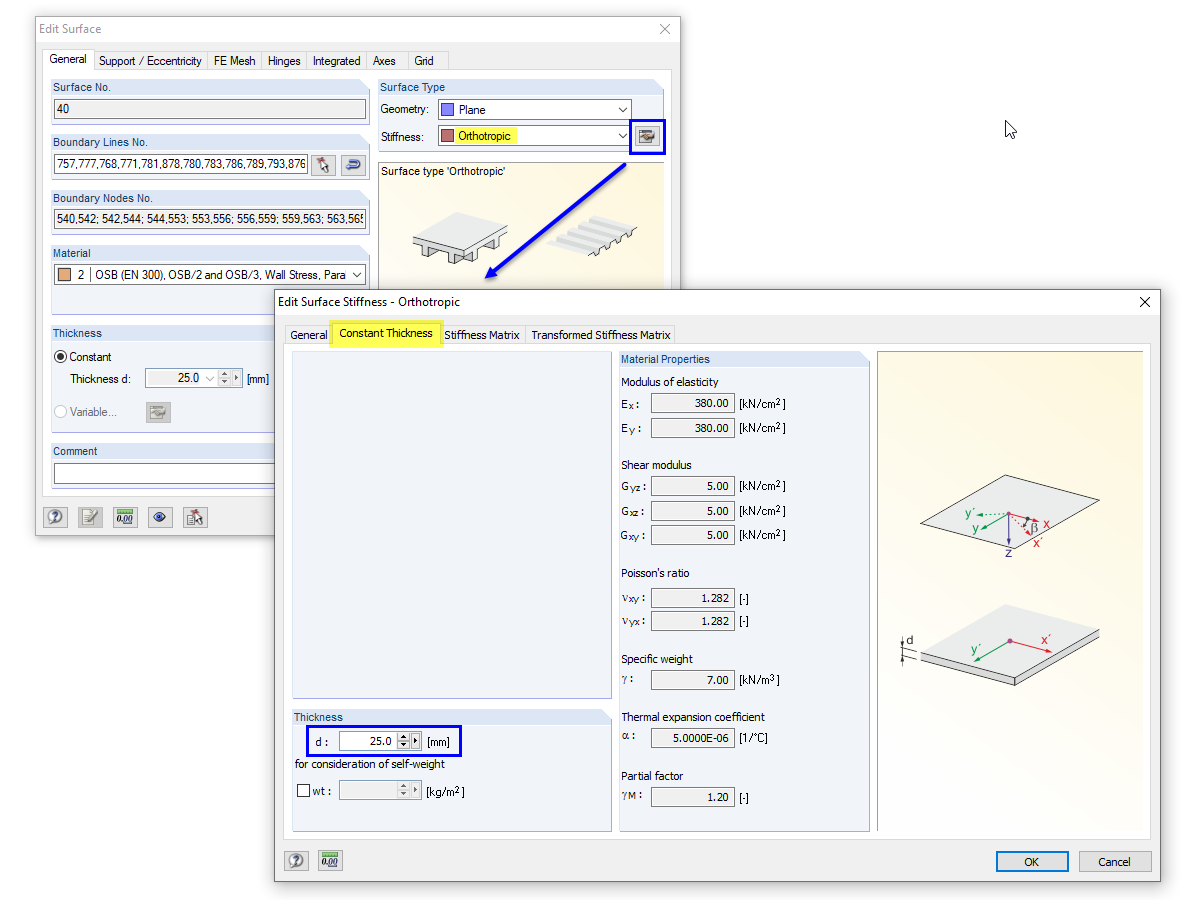
Task: Switch to the Stiffness Matrix tab
Action: pyautogui.click(x=482, y=334)
